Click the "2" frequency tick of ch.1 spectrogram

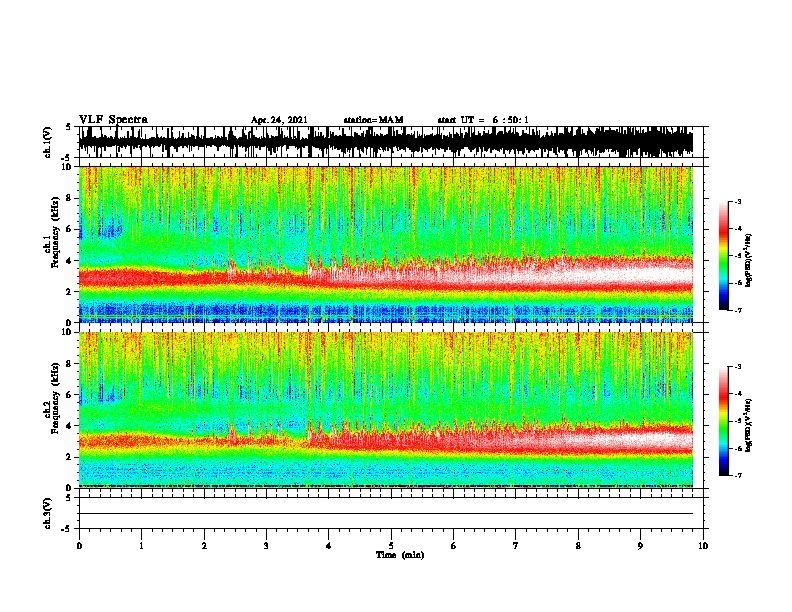[x=69, y=292]
